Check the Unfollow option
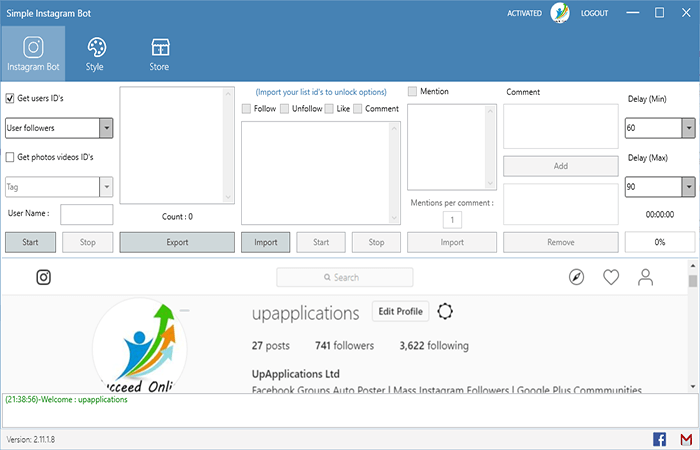 click(284, 109)
